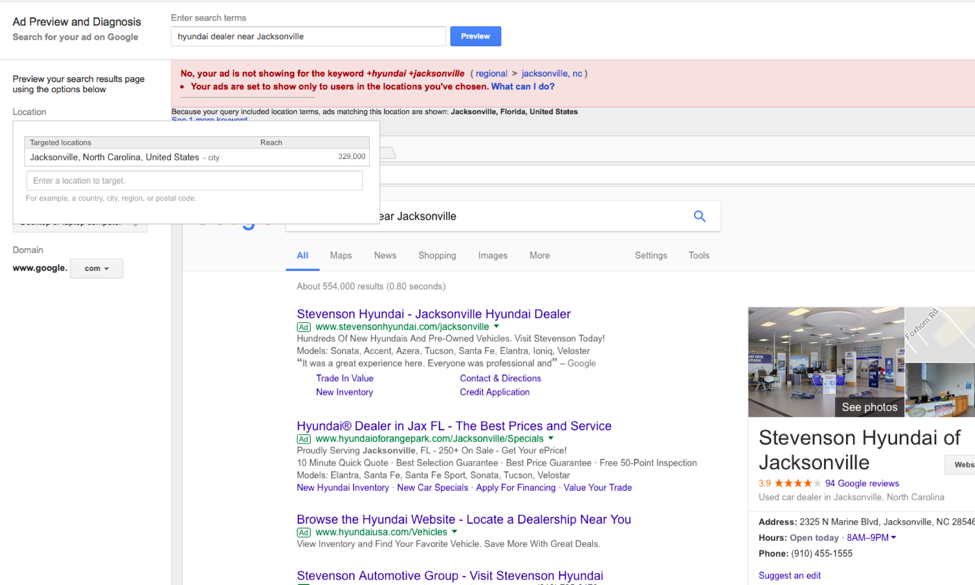Click the Ad badge beside hyundaiusa.com
The height and width of the screenshot is (585, 975).
pyautogui.click(x=303, y=533)
